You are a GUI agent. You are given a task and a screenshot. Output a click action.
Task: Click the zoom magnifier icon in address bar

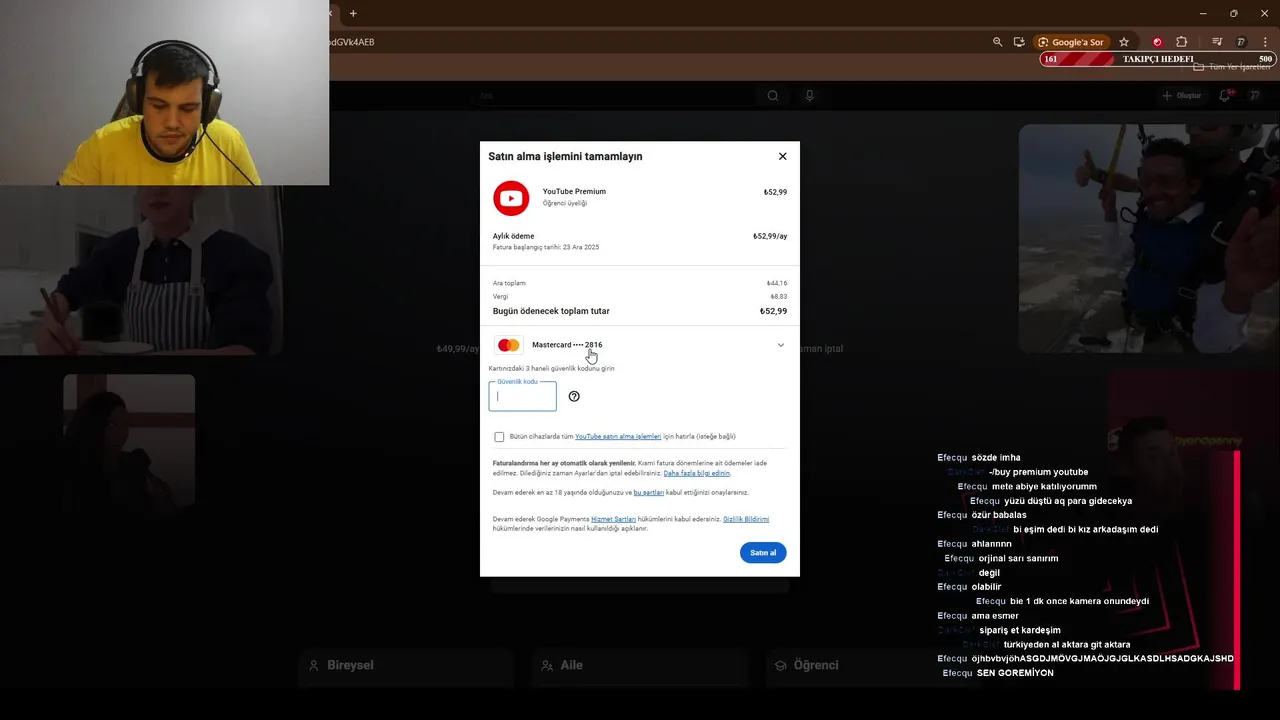[x=997, y=42]
